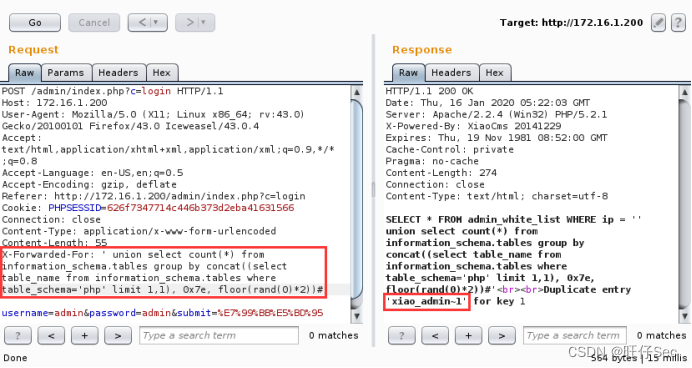
Task: Switch to the Request Headers tab
Action: (118, 73)
